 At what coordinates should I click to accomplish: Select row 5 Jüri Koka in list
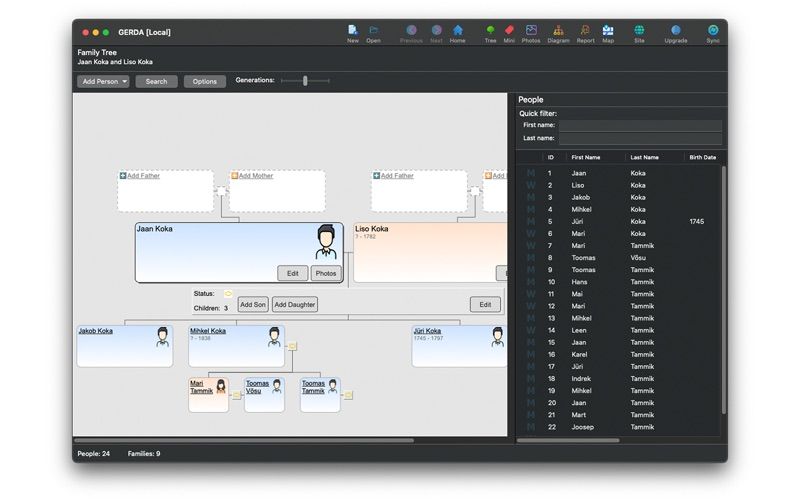[x=619, y=221]
